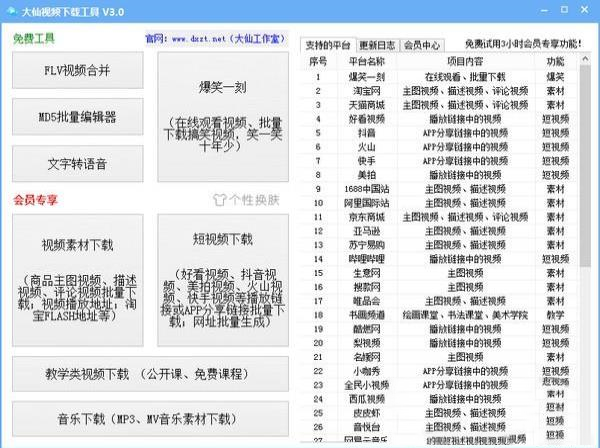Select the 爆笑一刻 row in platform list

tap(439, 77)
